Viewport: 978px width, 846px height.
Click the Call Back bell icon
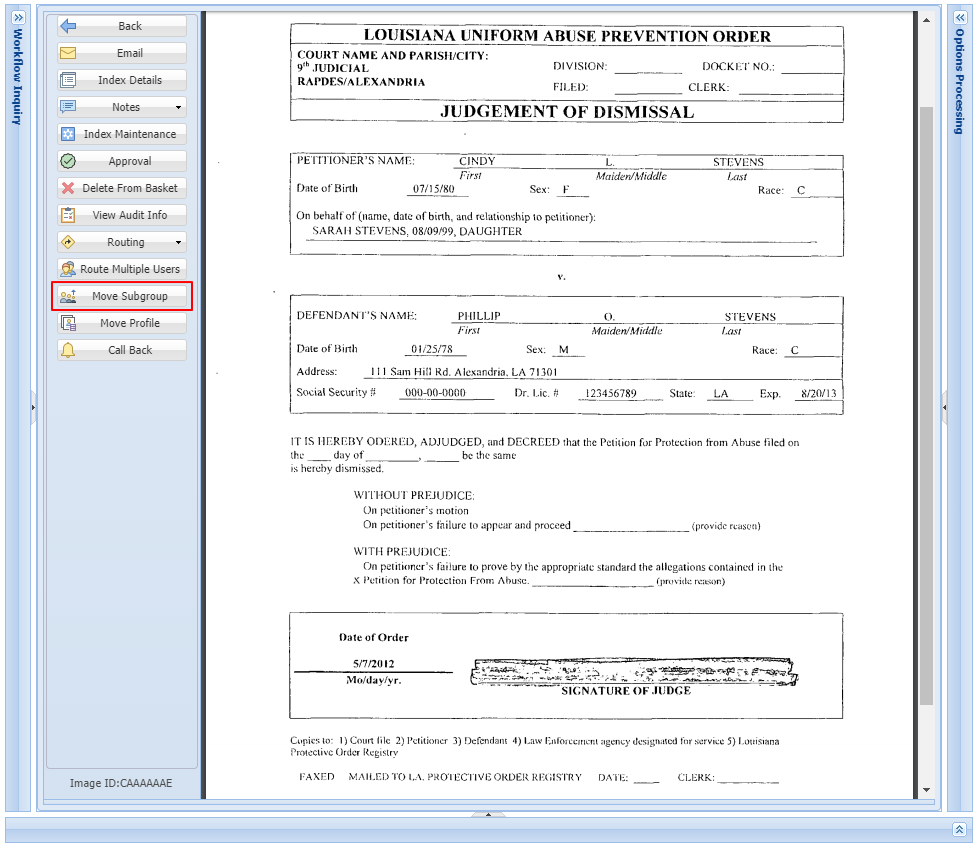coord(68,350)
